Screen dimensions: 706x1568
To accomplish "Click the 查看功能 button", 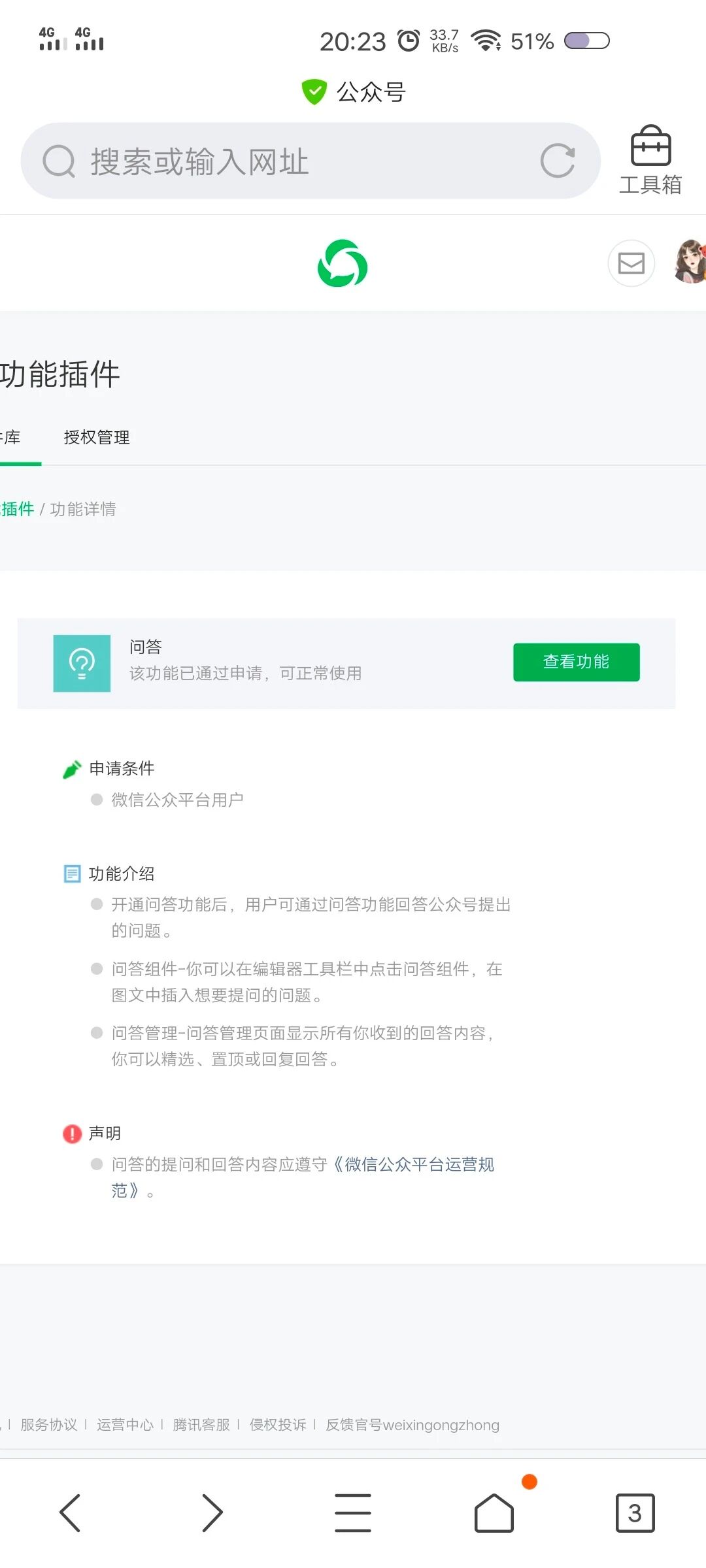I will tap(577, 662).
